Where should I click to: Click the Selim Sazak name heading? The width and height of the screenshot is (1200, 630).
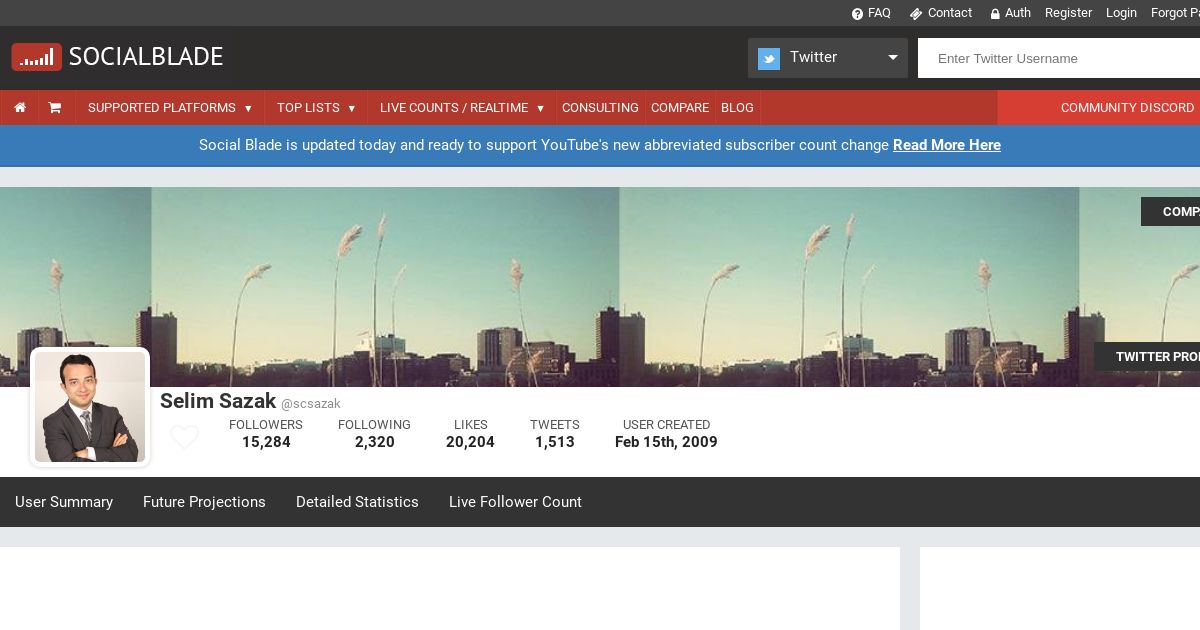point(218,401)
